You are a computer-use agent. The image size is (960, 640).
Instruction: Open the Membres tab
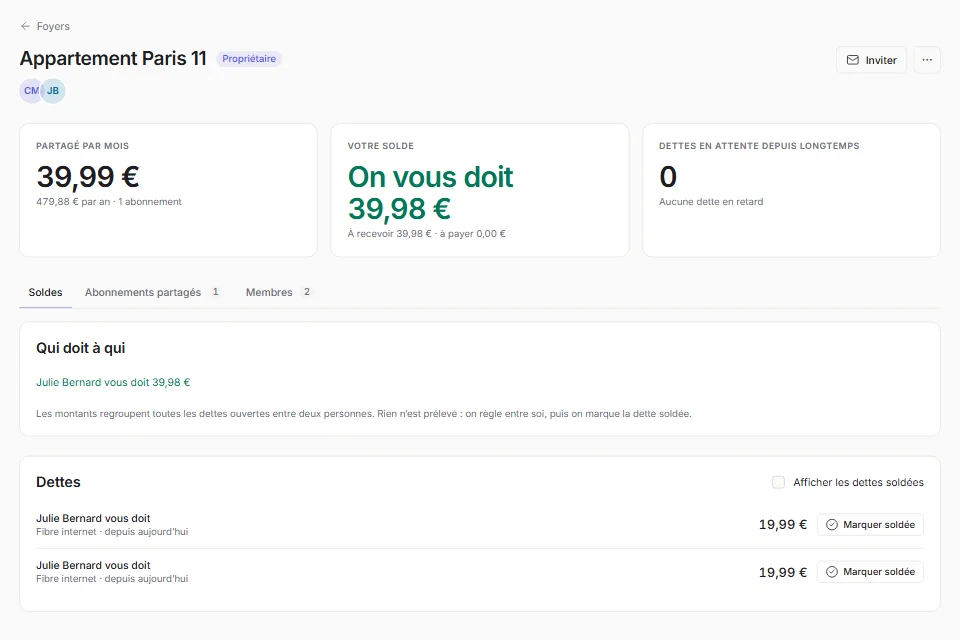click(279, 292)
